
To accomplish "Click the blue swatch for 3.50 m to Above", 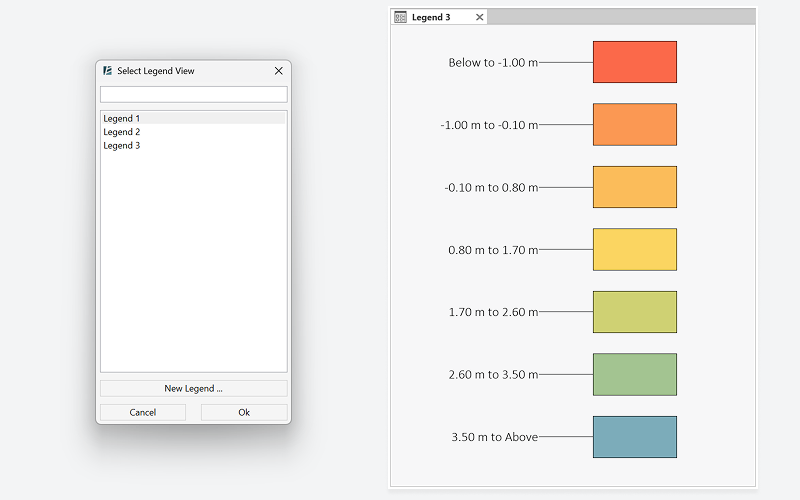I will pyautogui.click(x=635, y=437).
